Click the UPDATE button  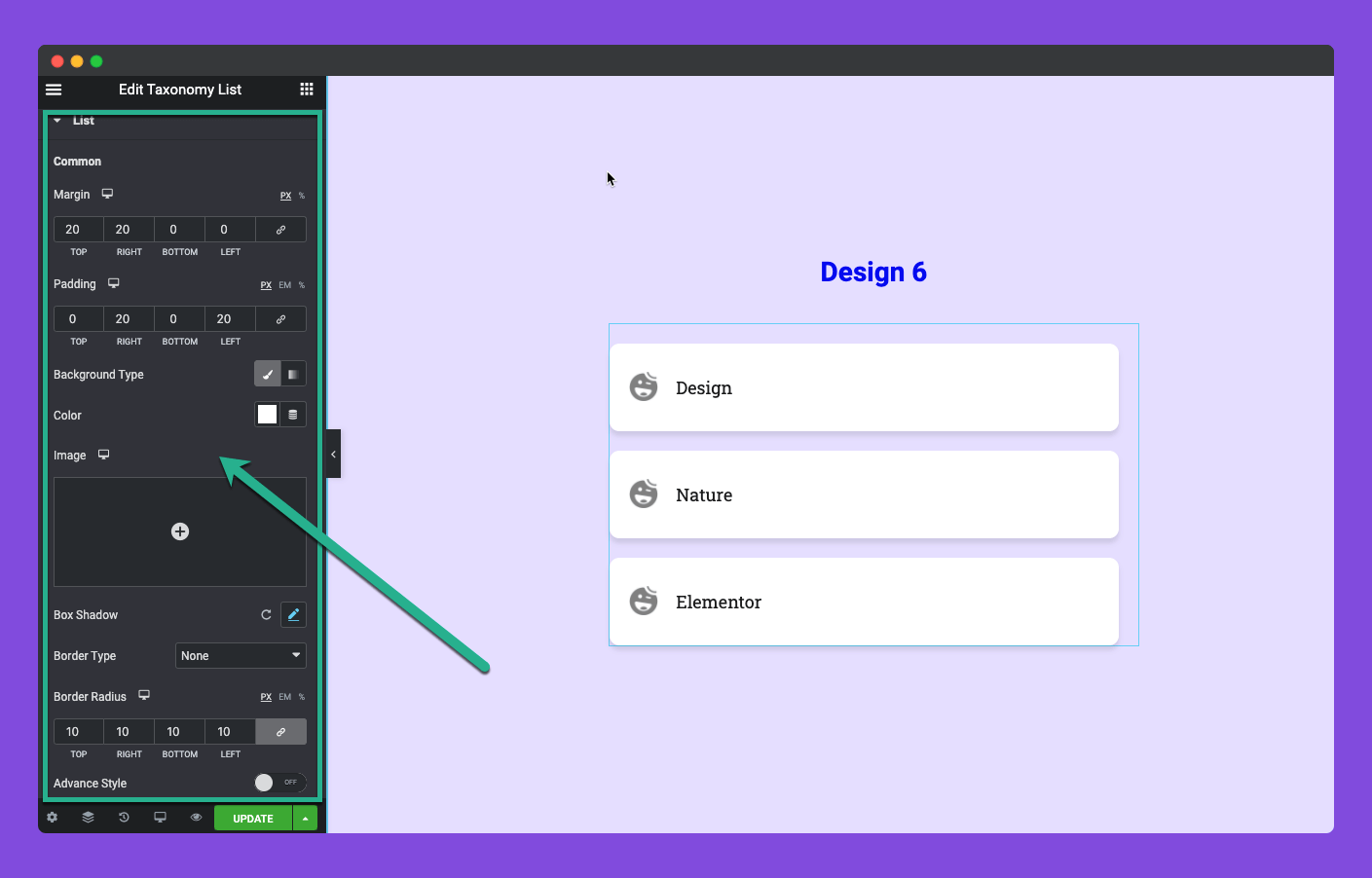pos(253,819)
